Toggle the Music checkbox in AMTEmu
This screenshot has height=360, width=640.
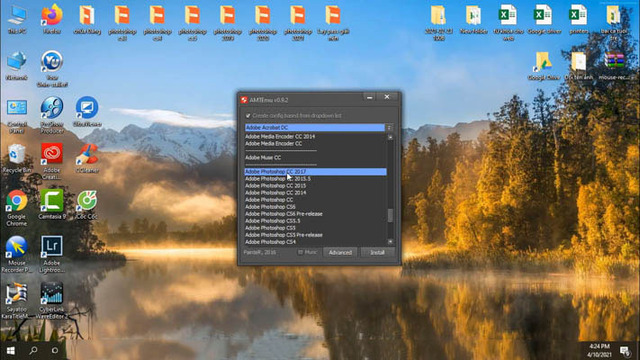(300, 252)
